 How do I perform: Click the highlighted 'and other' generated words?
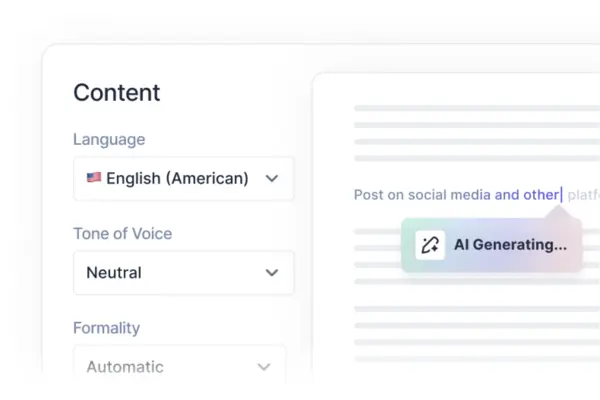click(527, 195)
